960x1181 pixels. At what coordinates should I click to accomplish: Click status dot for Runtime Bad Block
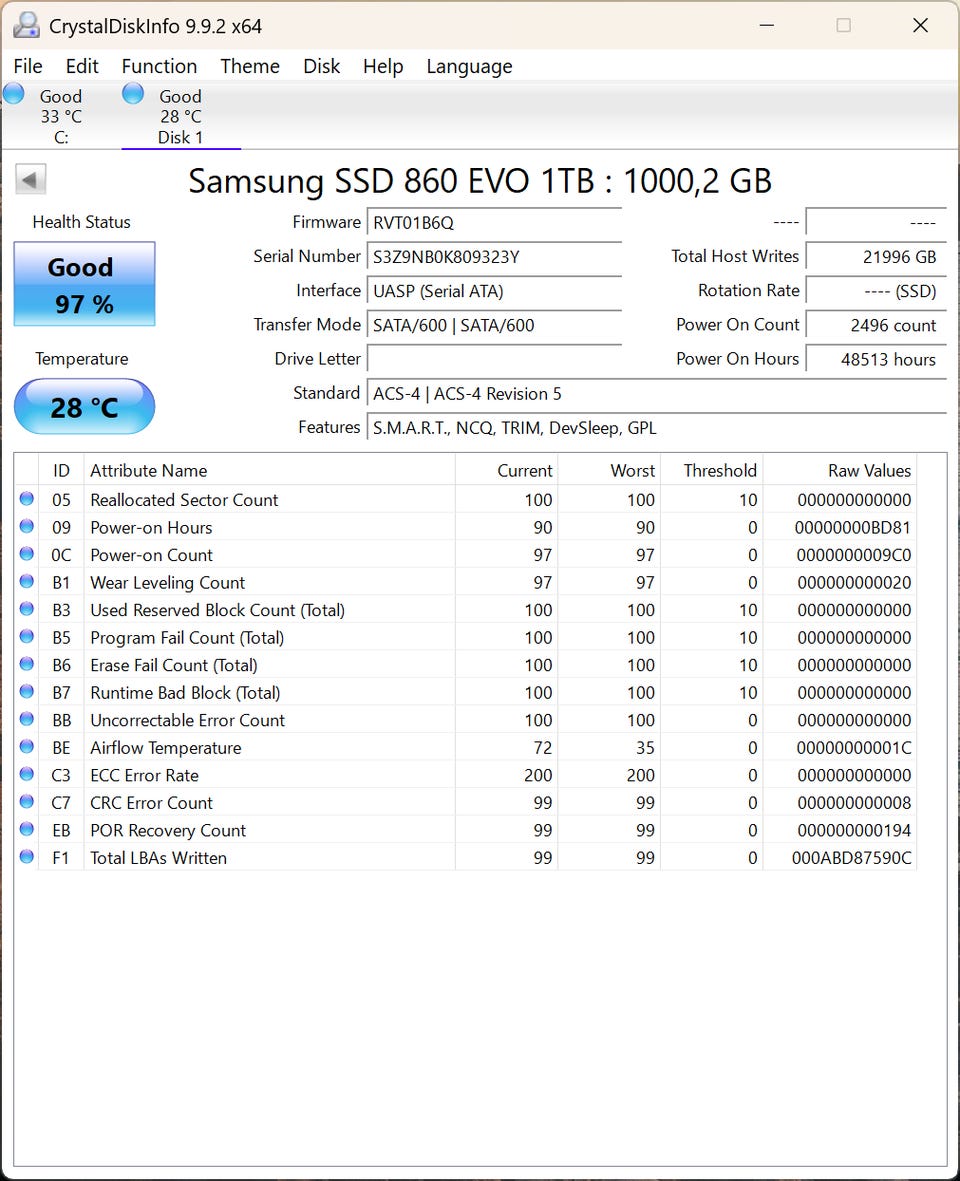tap(26, 691)
